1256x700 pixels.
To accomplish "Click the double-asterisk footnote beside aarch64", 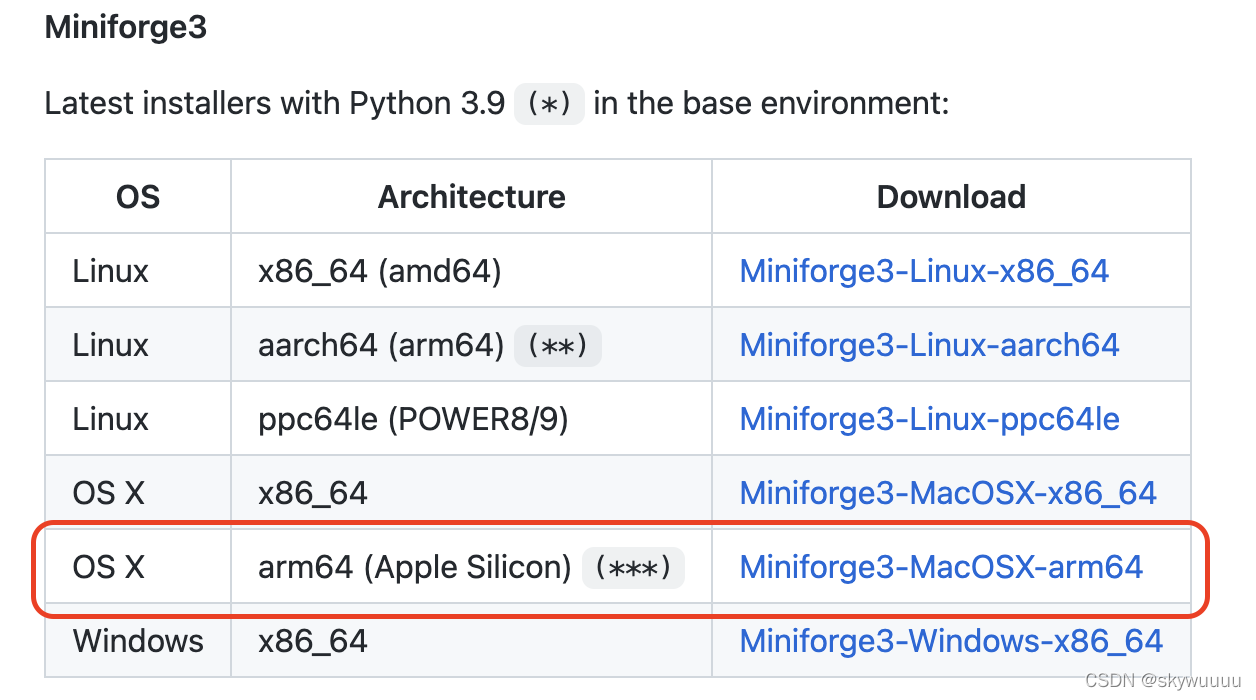I will coord(557,346).
